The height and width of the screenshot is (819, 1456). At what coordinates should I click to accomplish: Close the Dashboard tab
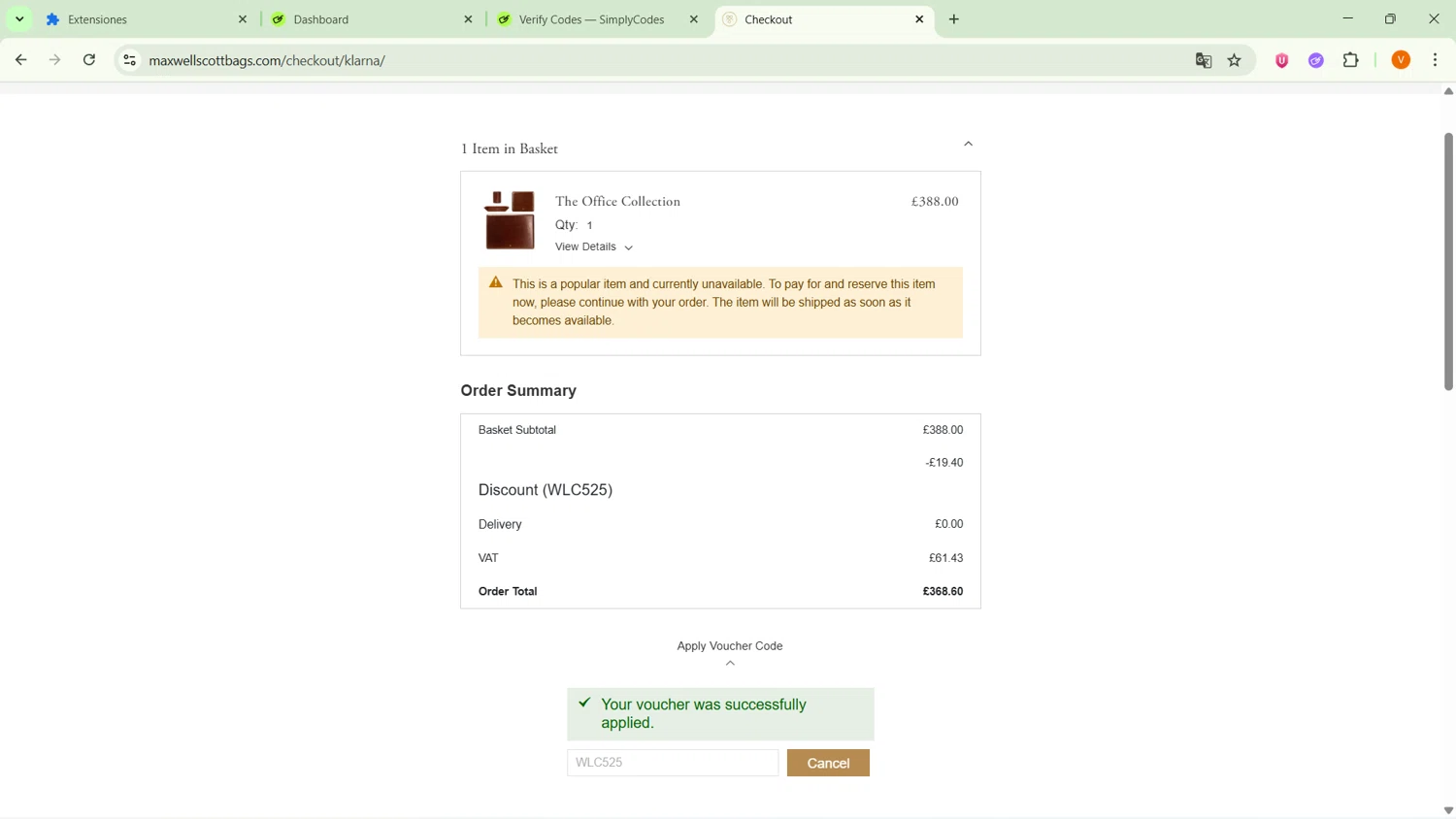click(x=468, y=19)
